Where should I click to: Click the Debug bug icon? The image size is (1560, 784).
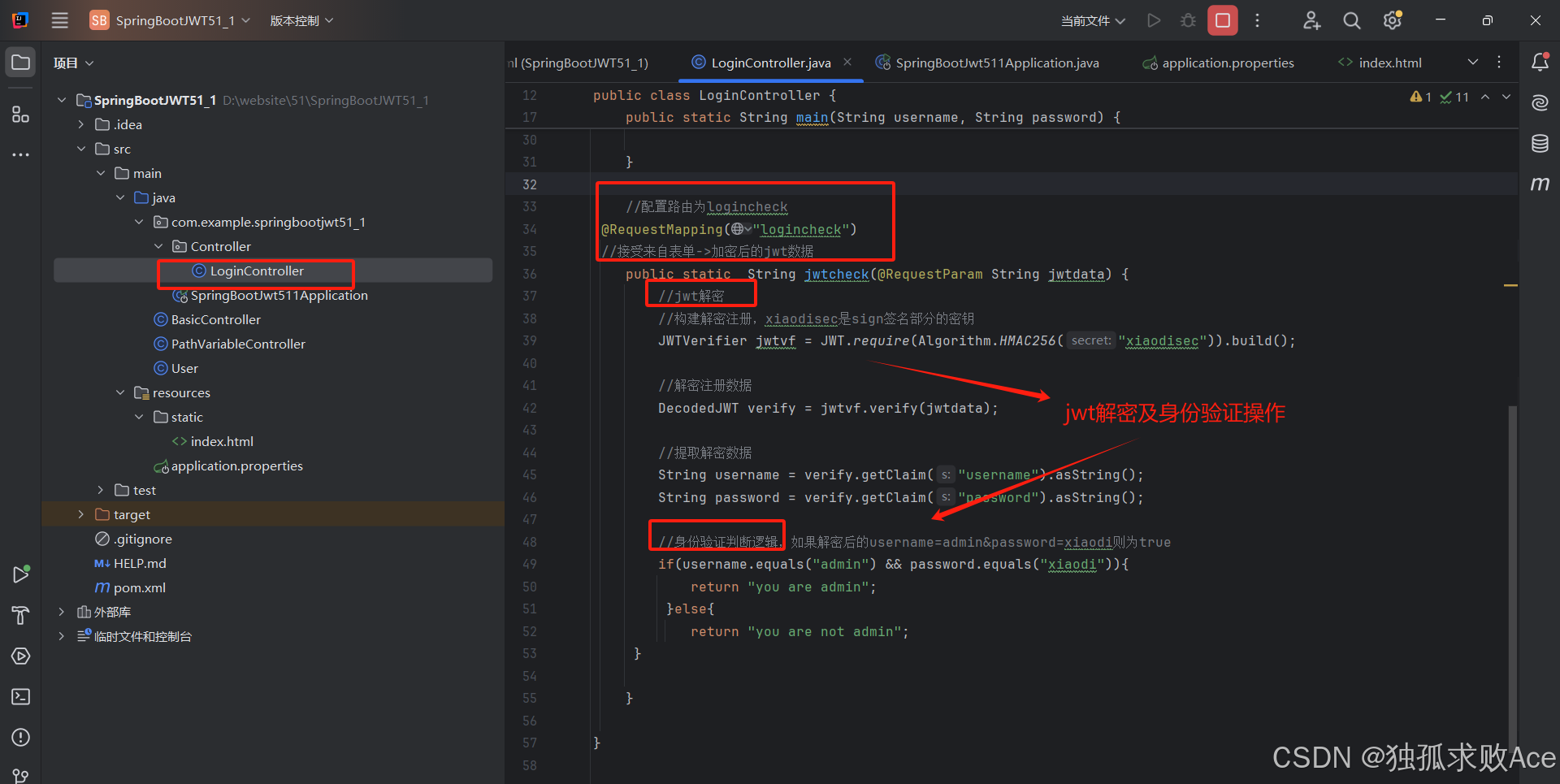point(1188,20)
